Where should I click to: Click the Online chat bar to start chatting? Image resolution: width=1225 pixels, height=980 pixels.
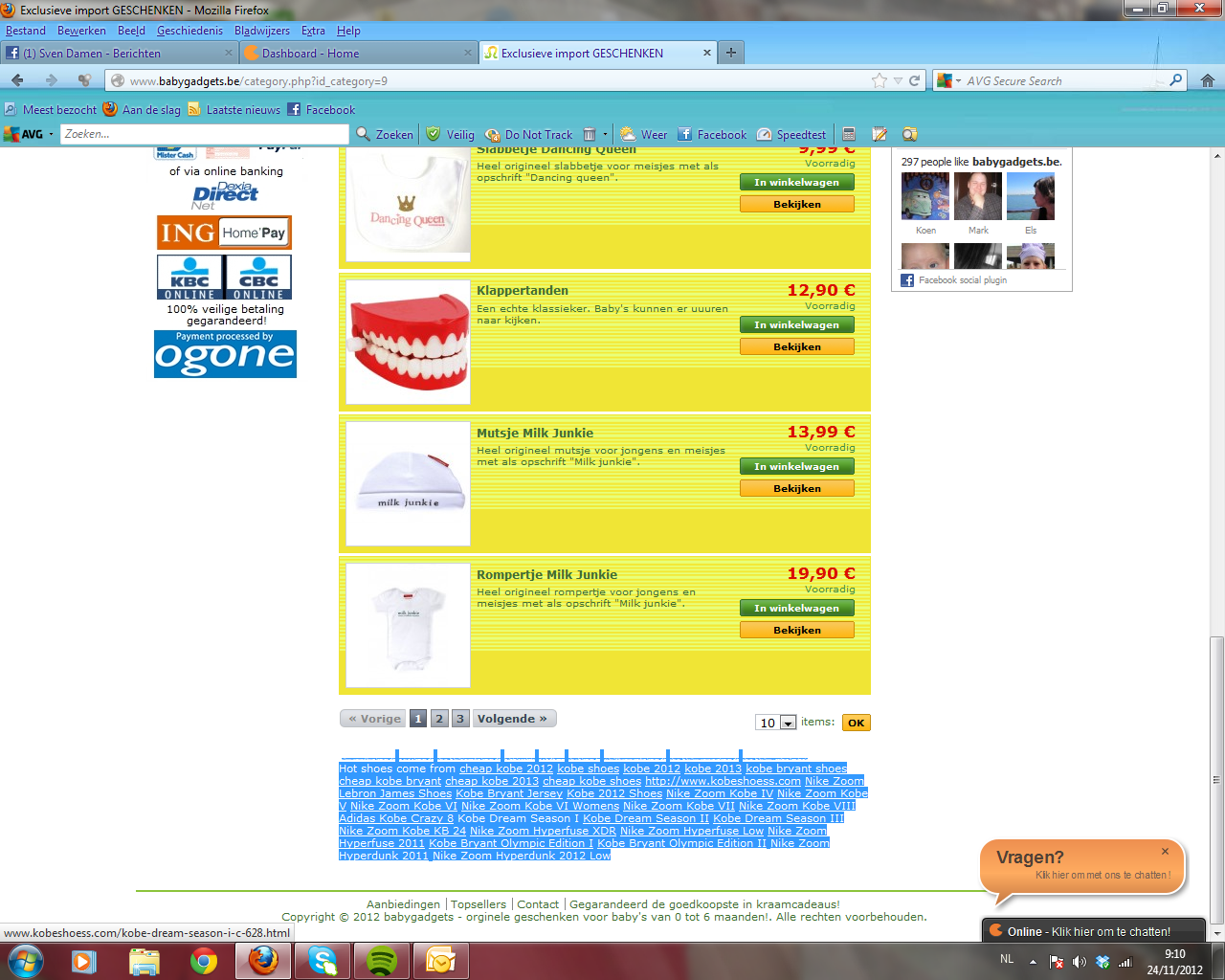pos(1095,931)
